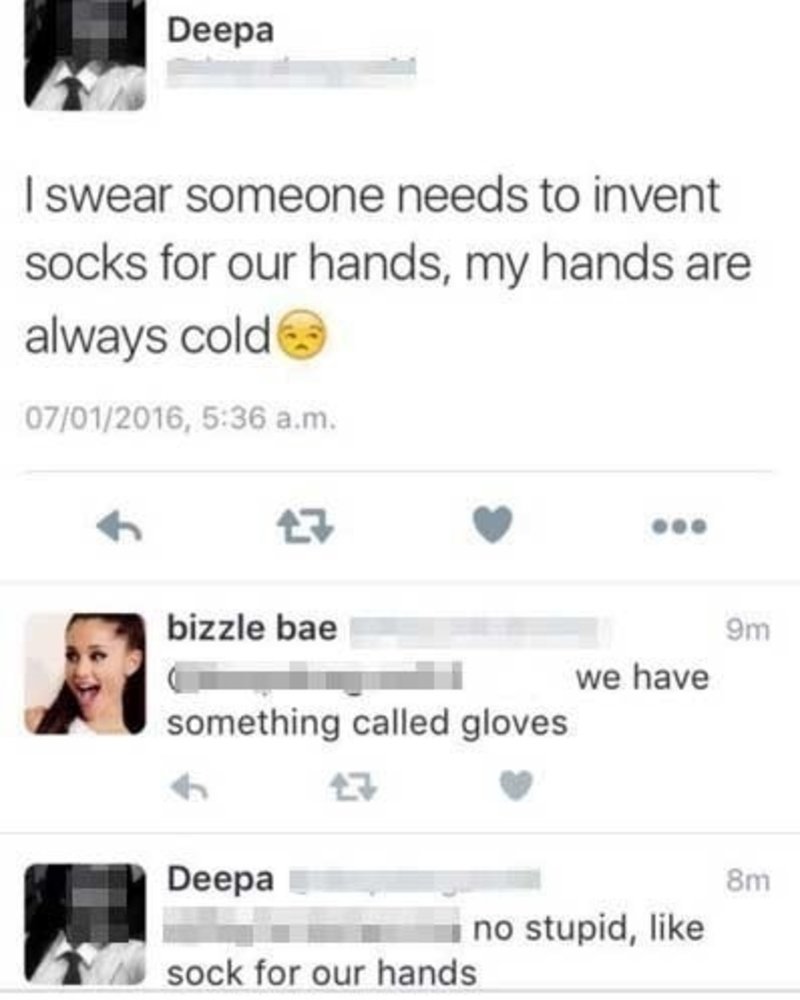Screen dimensions: 800x1000
Task: Retweet Deepa's socks for hands tweet
Action: point(306,526)
